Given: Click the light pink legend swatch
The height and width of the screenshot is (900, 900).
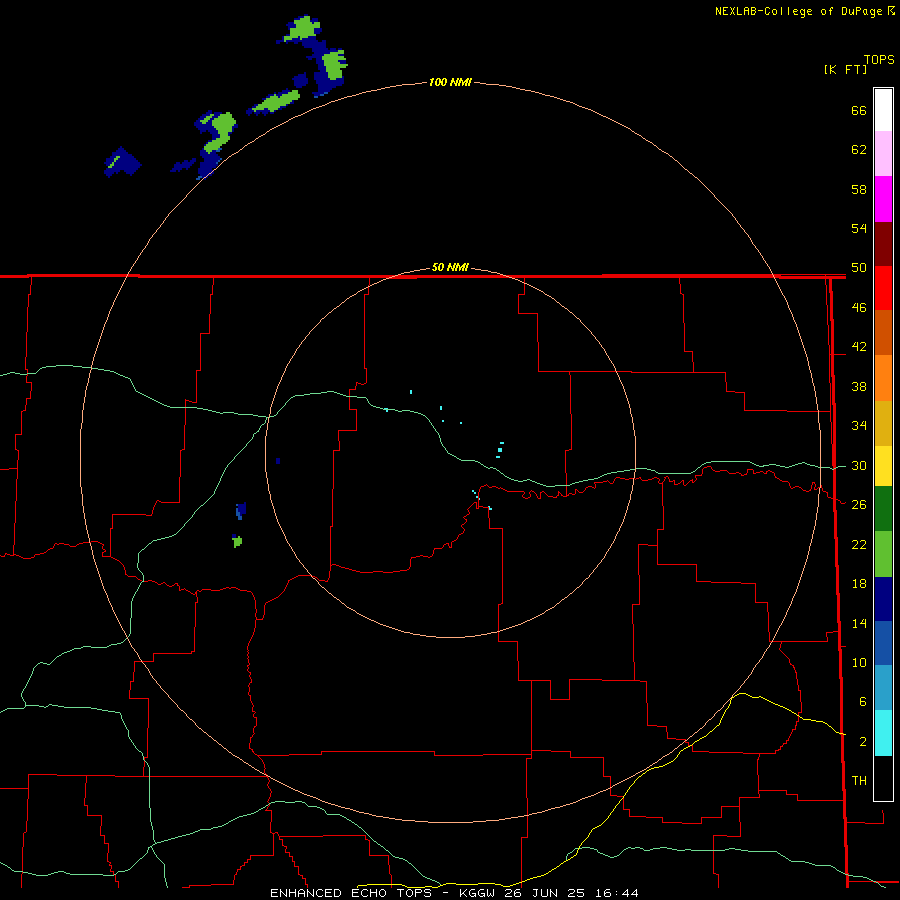Looking at the screenshot, I should click(883, 153).
